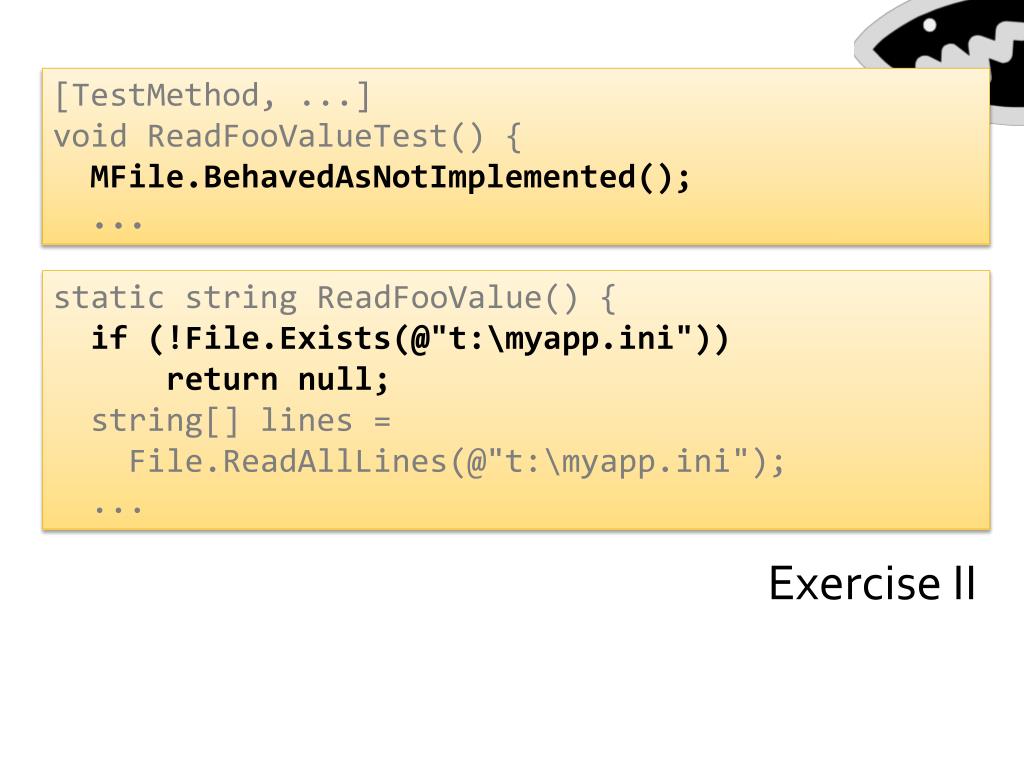Click the opening brace after ReadFooValue()
Image resolution: width=1024 pixels, height=768 pixels.
coord(608,298)
